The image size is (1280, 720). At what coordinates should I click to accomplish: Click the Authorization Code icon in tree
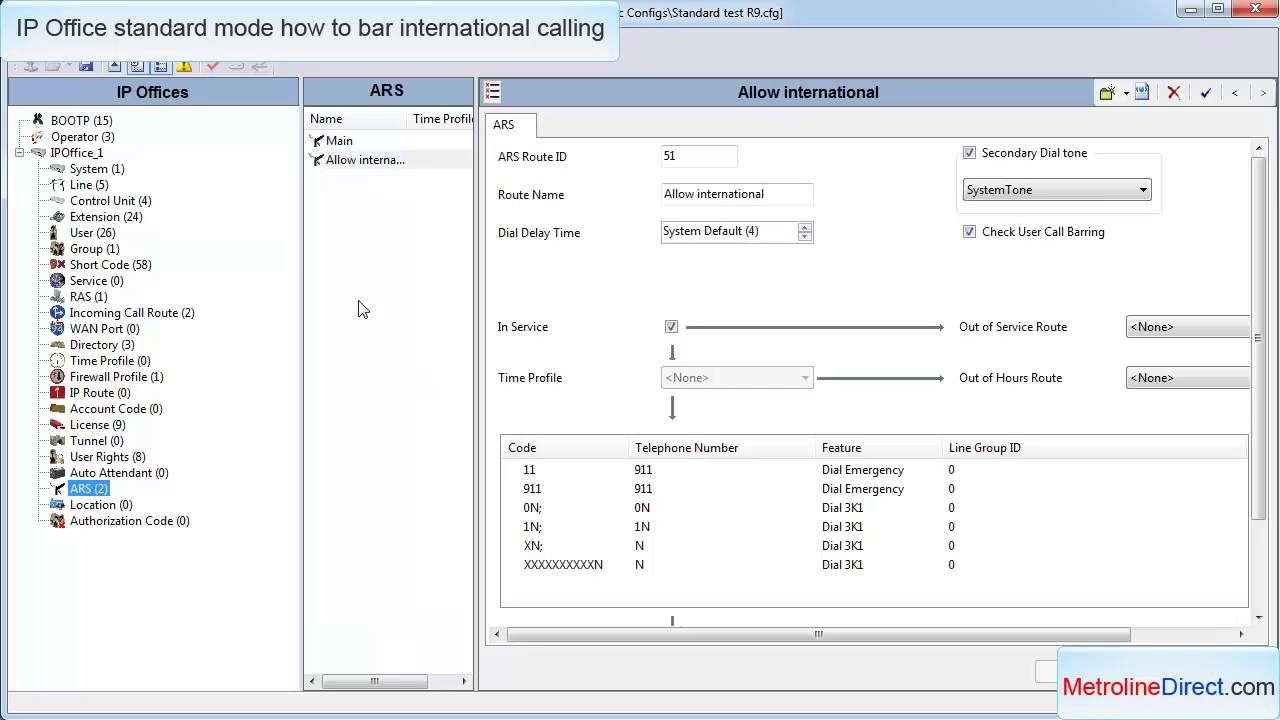[x=57, y=521]
